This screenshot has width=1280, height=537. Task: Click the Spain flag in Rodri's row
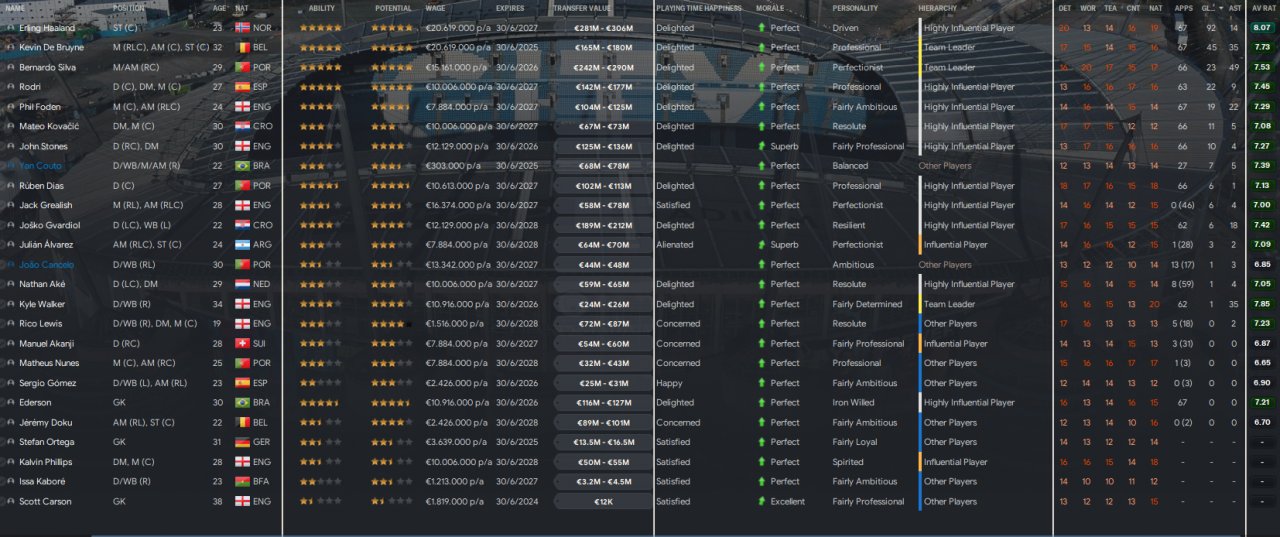pos(242,87)
